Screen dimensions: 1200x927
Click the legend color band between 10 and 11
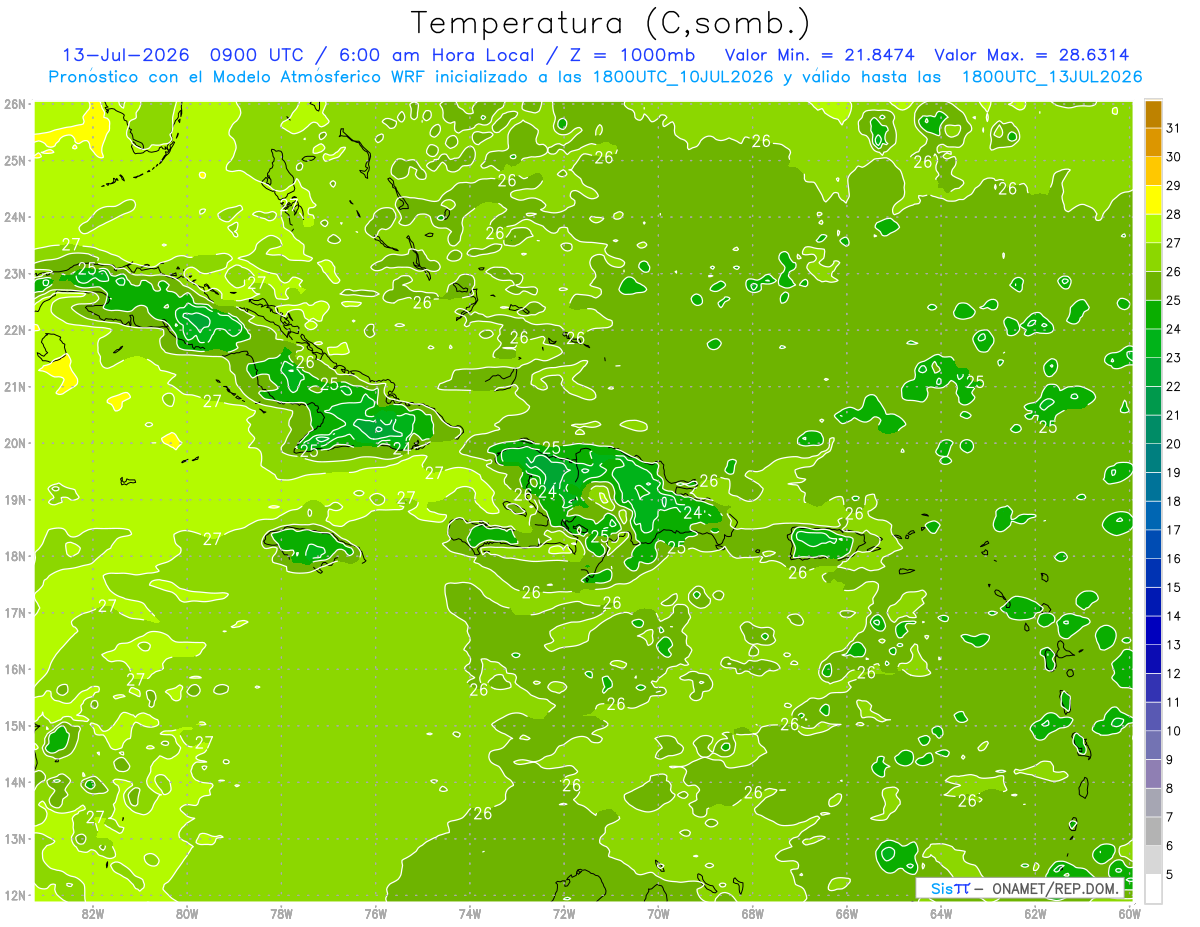[1153, 716]
